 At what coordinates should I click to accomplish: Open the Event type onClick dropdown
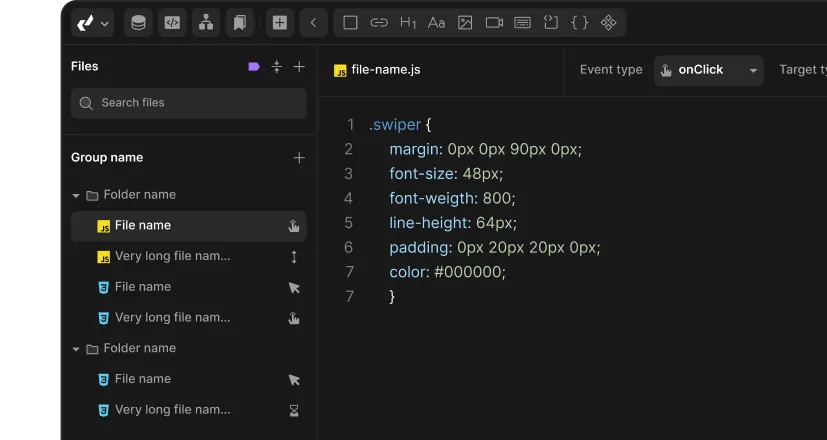click(708, 70)
